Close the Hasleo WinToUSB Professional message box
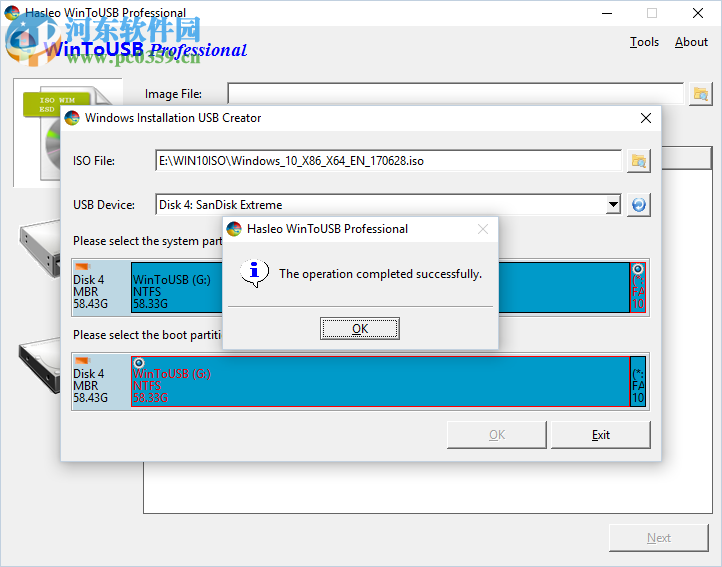 click(483, 229)
